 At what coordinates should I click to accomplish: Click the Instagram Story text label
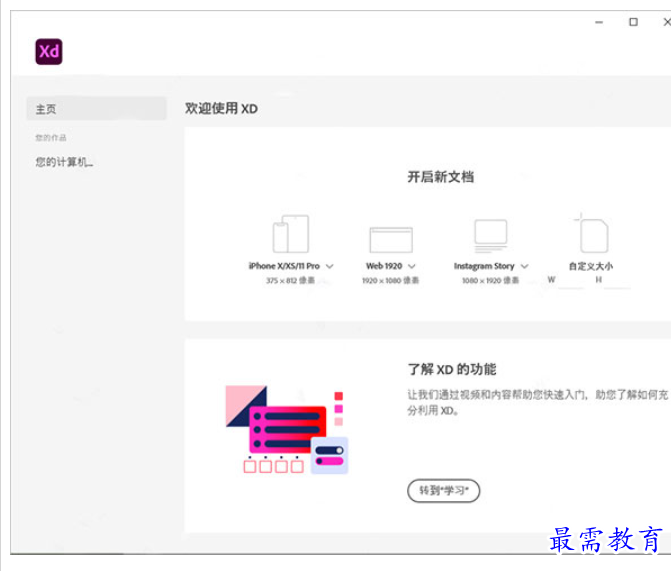[x=484, y=267]
